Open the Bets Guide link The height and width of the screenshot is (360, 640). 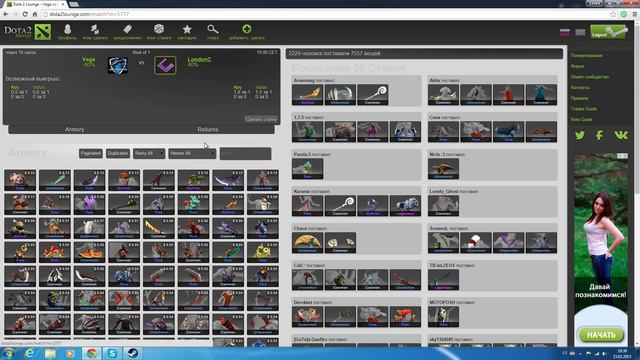(x=582, y=119)
